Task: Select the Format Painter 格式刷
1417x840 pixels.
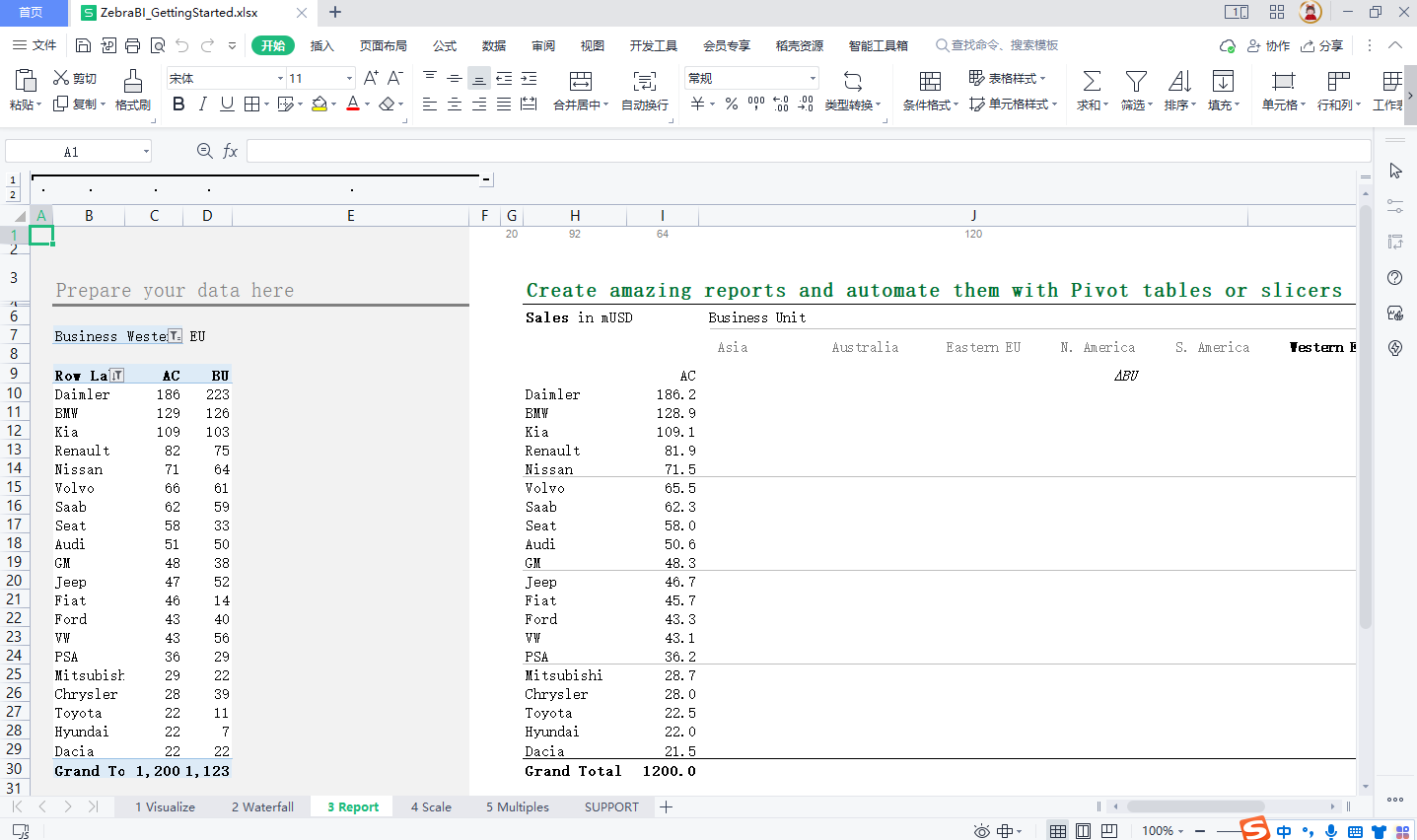Action: [132, 90]
